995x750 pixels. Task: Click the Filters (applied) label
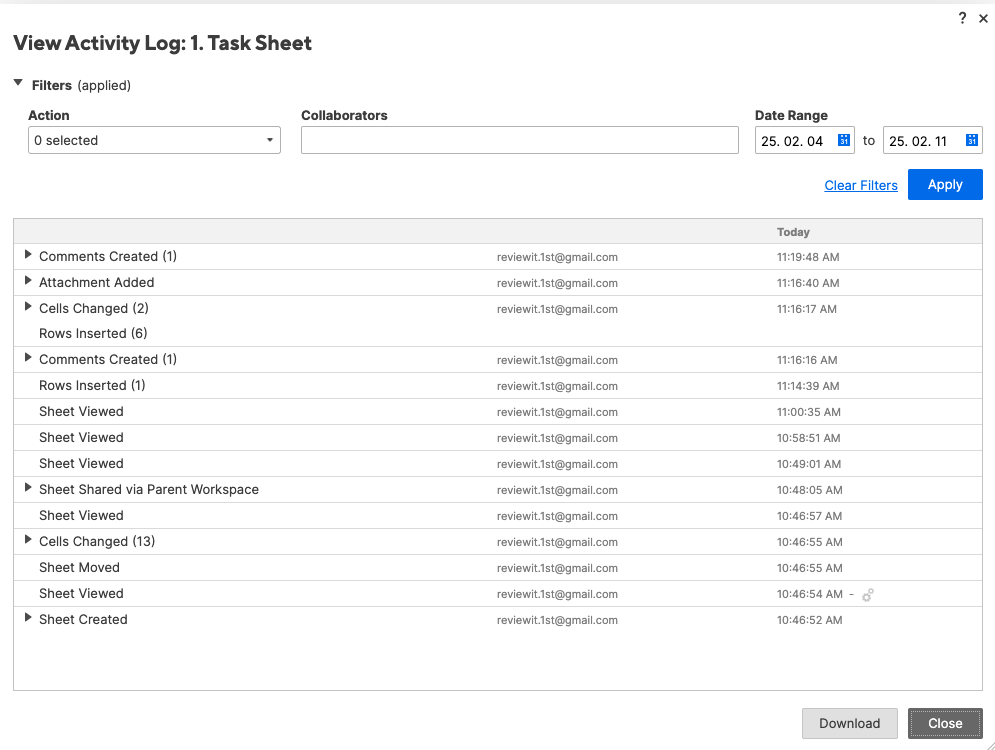click(x=81, y=86)
